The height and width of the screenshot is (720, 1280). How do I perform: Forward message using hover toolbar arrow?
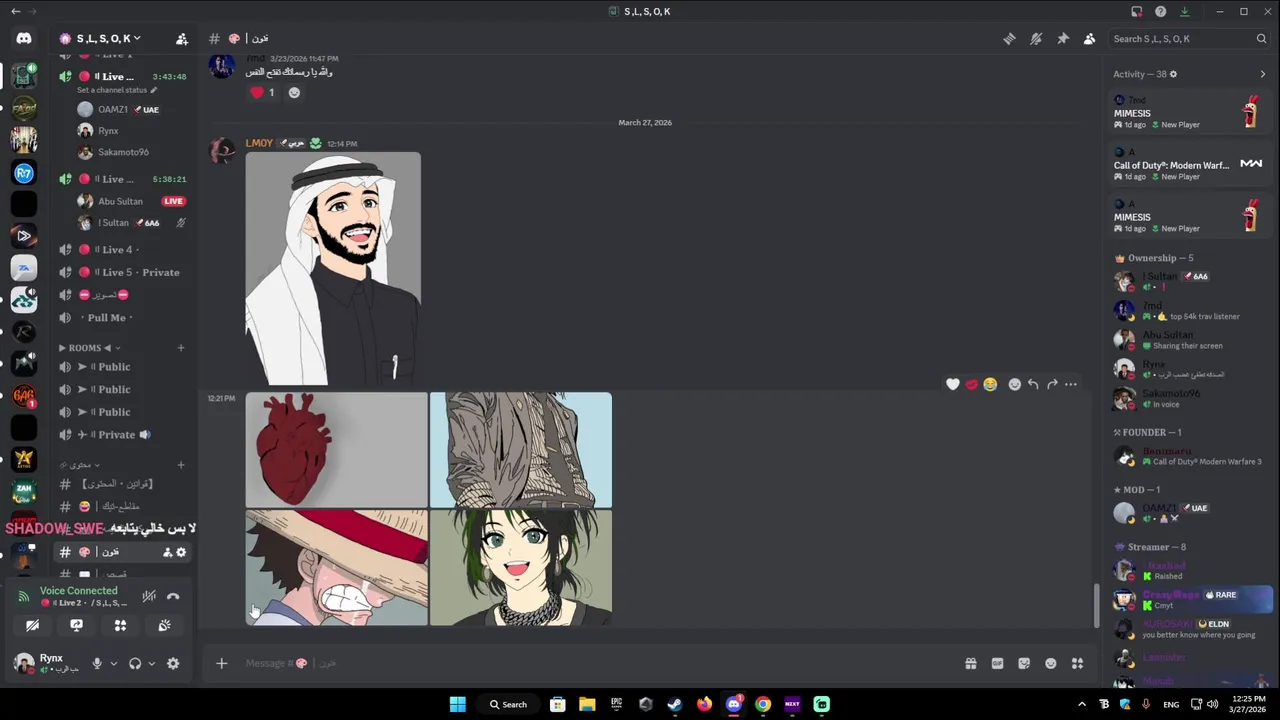click(x=1052, y=384)
